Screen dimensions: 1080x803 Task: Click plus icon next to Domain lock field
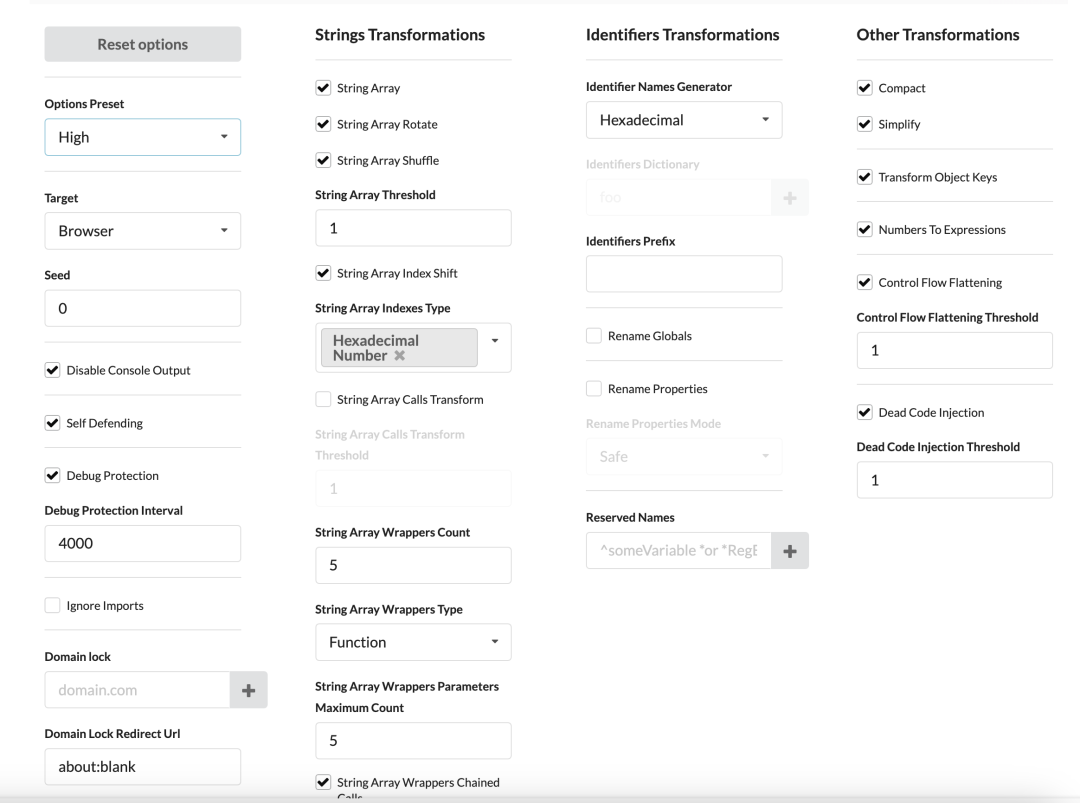[x=249, y=690]
